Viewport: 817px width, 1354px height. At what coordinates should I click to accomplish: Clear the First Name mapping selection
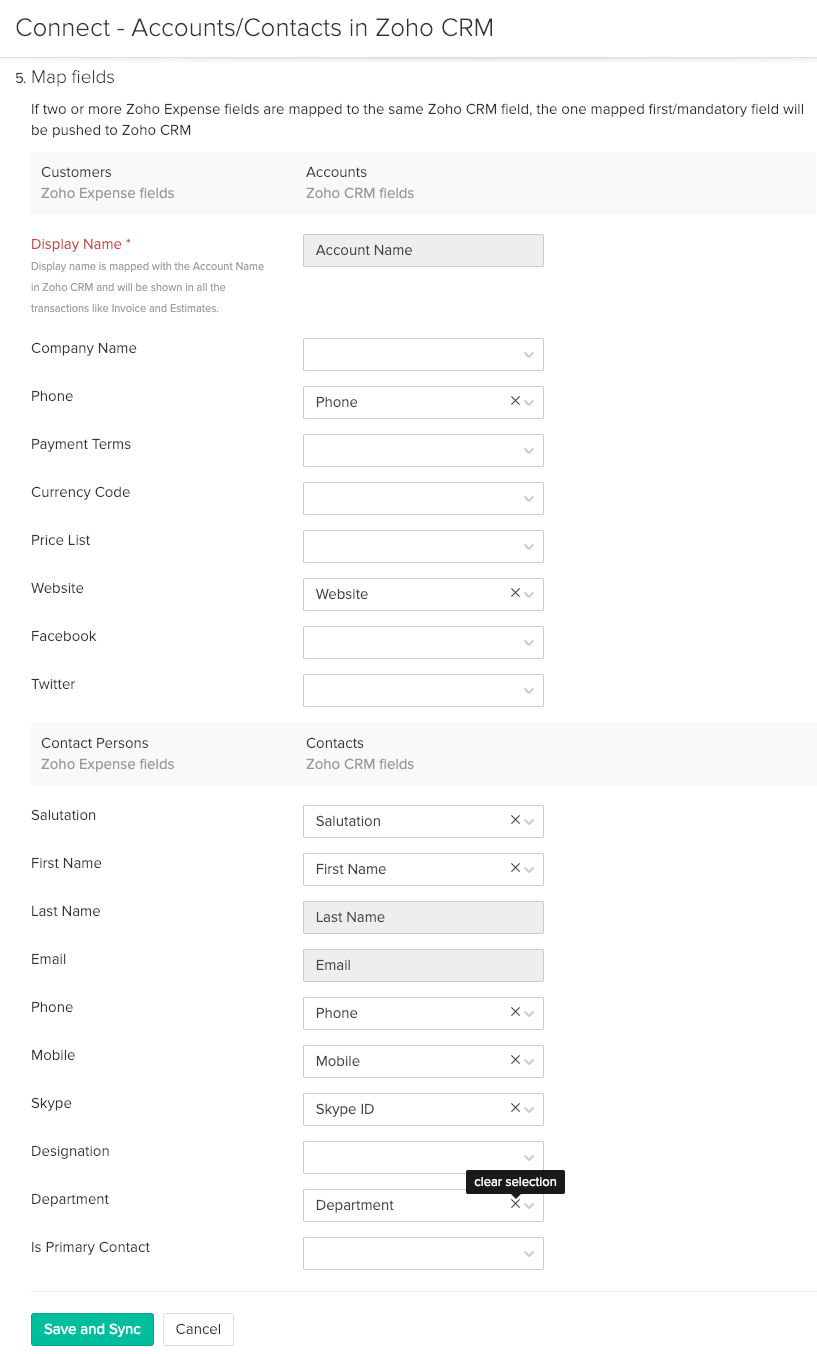515,868
